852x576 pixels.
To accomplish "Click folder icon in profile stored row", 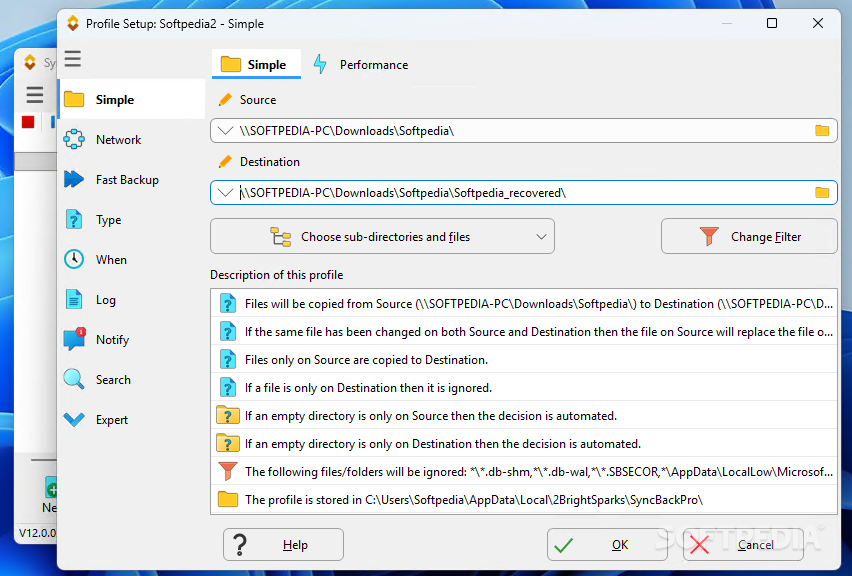I will click(228, 499).
